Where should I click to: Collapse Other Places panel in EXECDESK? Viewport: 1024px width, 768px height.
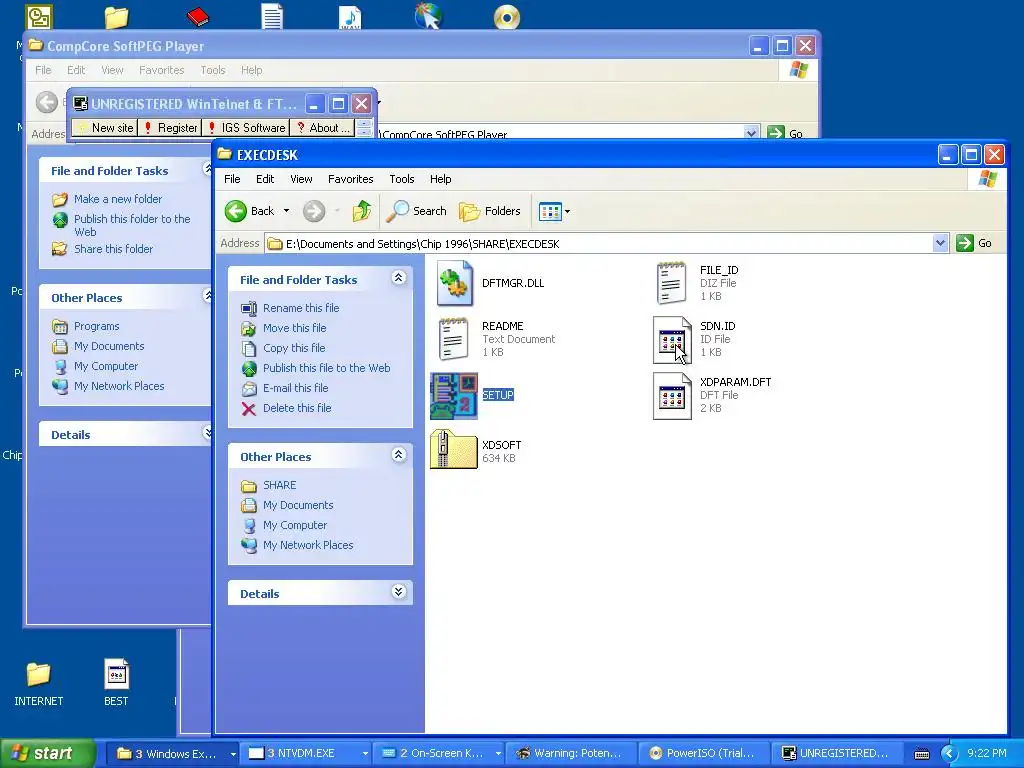click(398, 455)
